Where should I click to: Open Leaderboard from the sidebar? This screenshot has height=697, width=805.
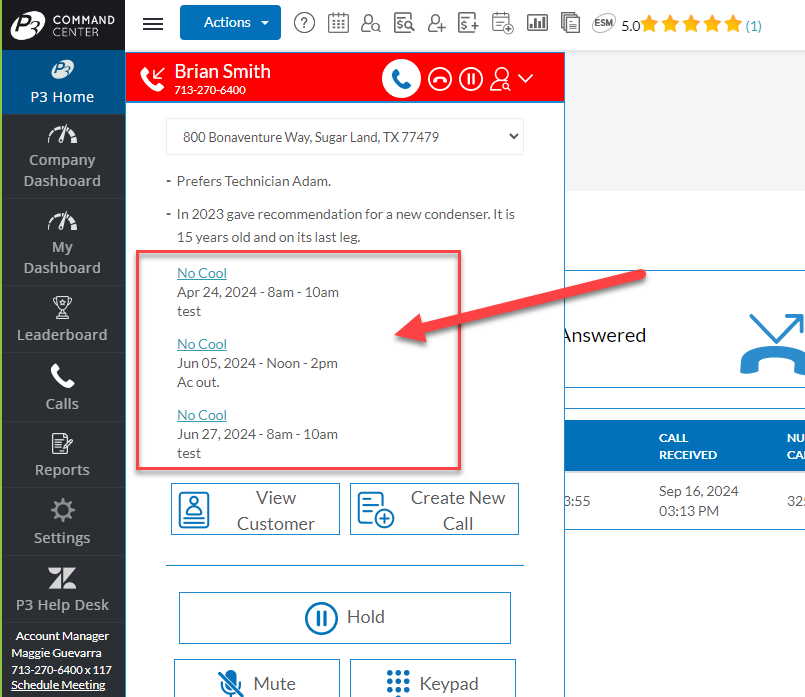62,320
